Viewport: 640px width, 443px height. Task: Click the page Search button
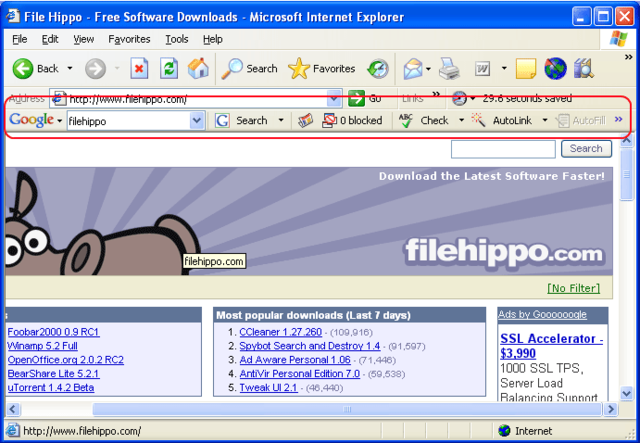click(586, 149)
